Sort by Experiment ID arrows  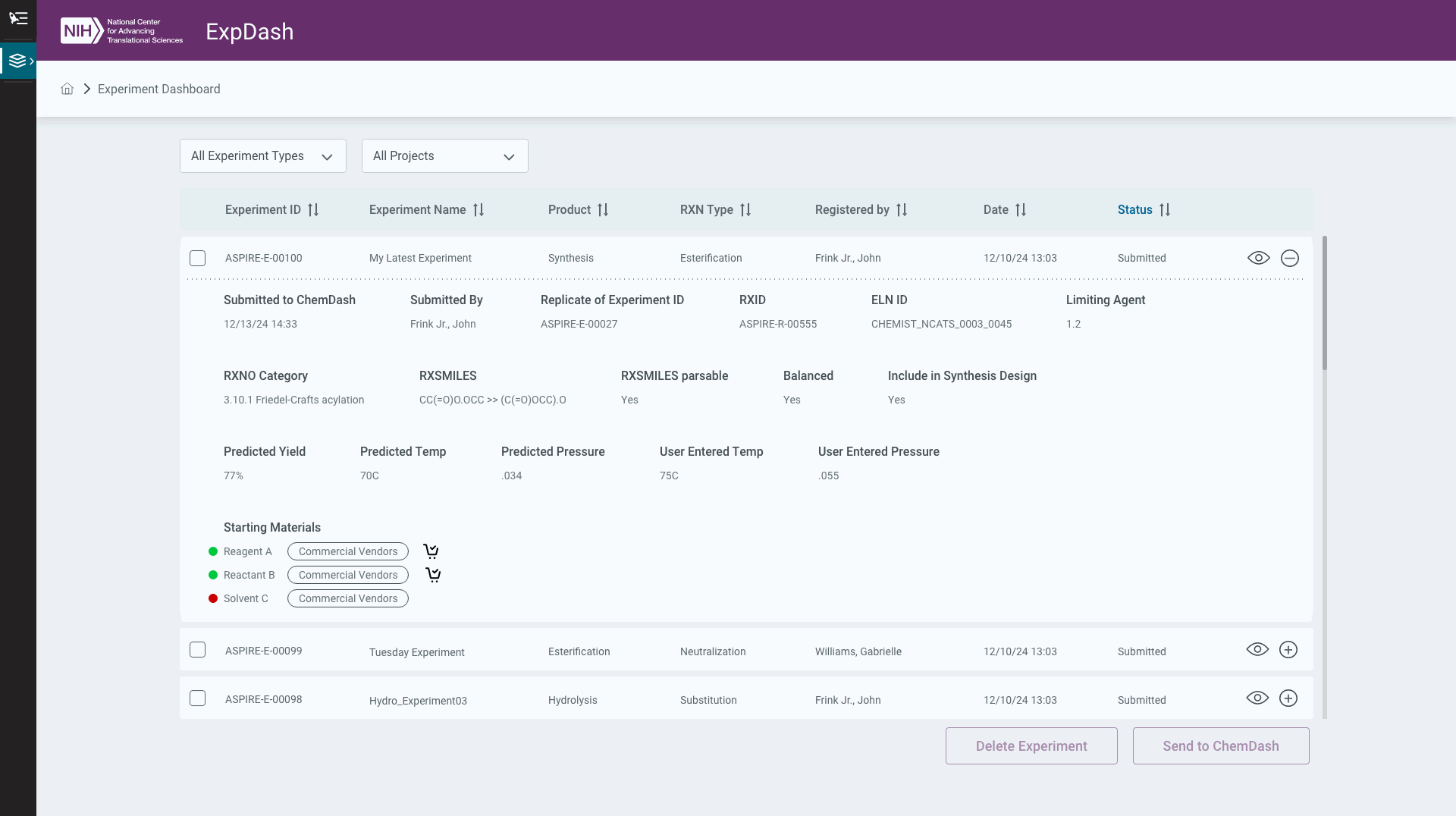tap(313, 210)
